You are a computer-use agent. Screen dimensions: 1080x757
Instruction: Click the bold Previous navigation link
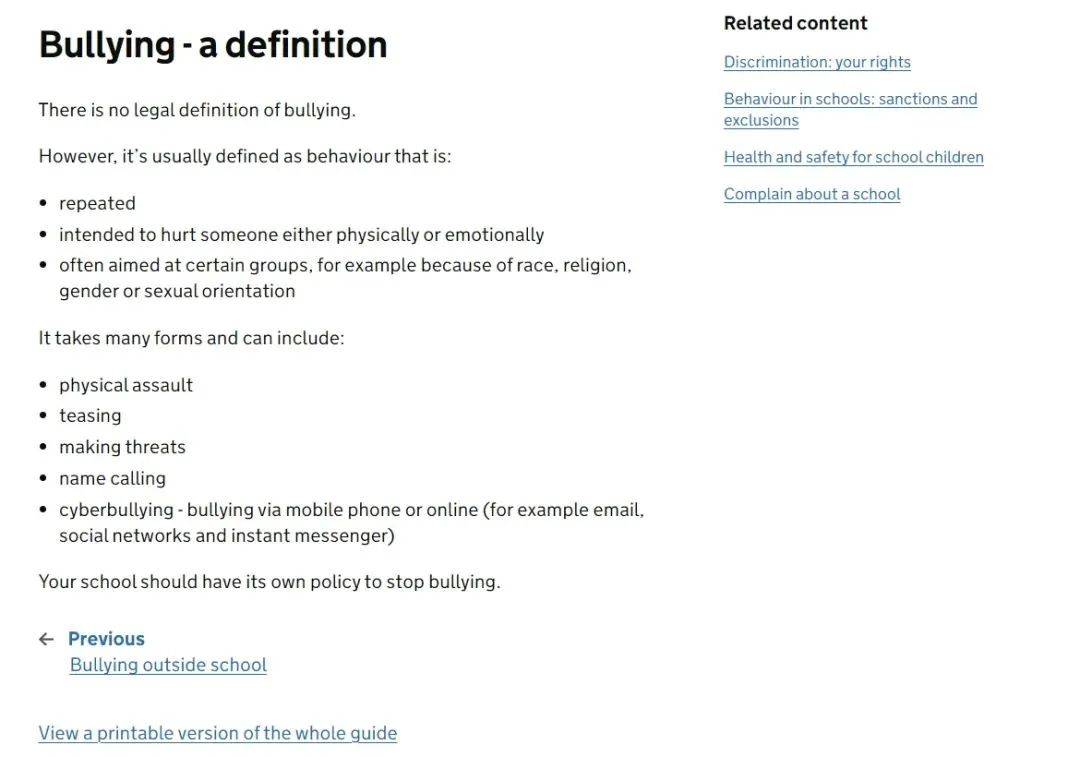pyautogui.click(x=106, y=639)
